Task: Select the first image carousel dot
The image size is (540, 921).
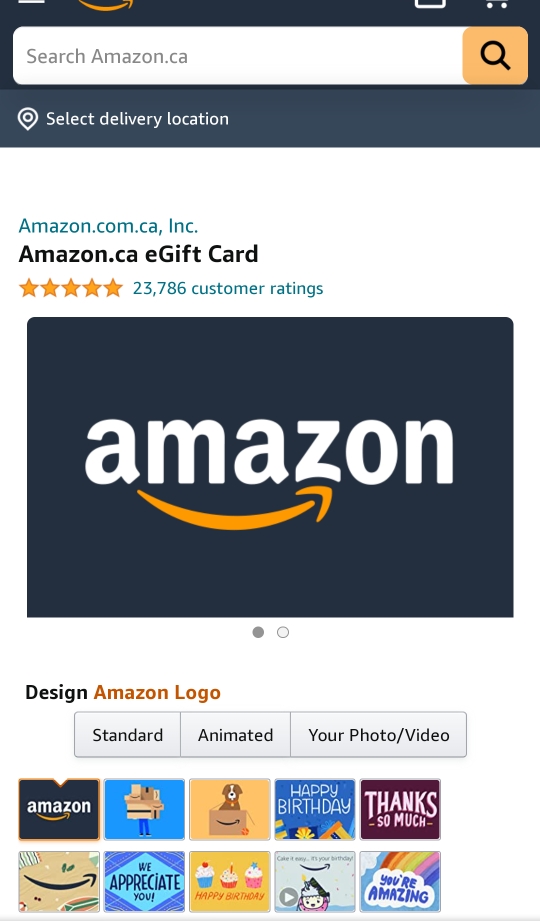Action: pyautogui.click(x=258, y=632)
